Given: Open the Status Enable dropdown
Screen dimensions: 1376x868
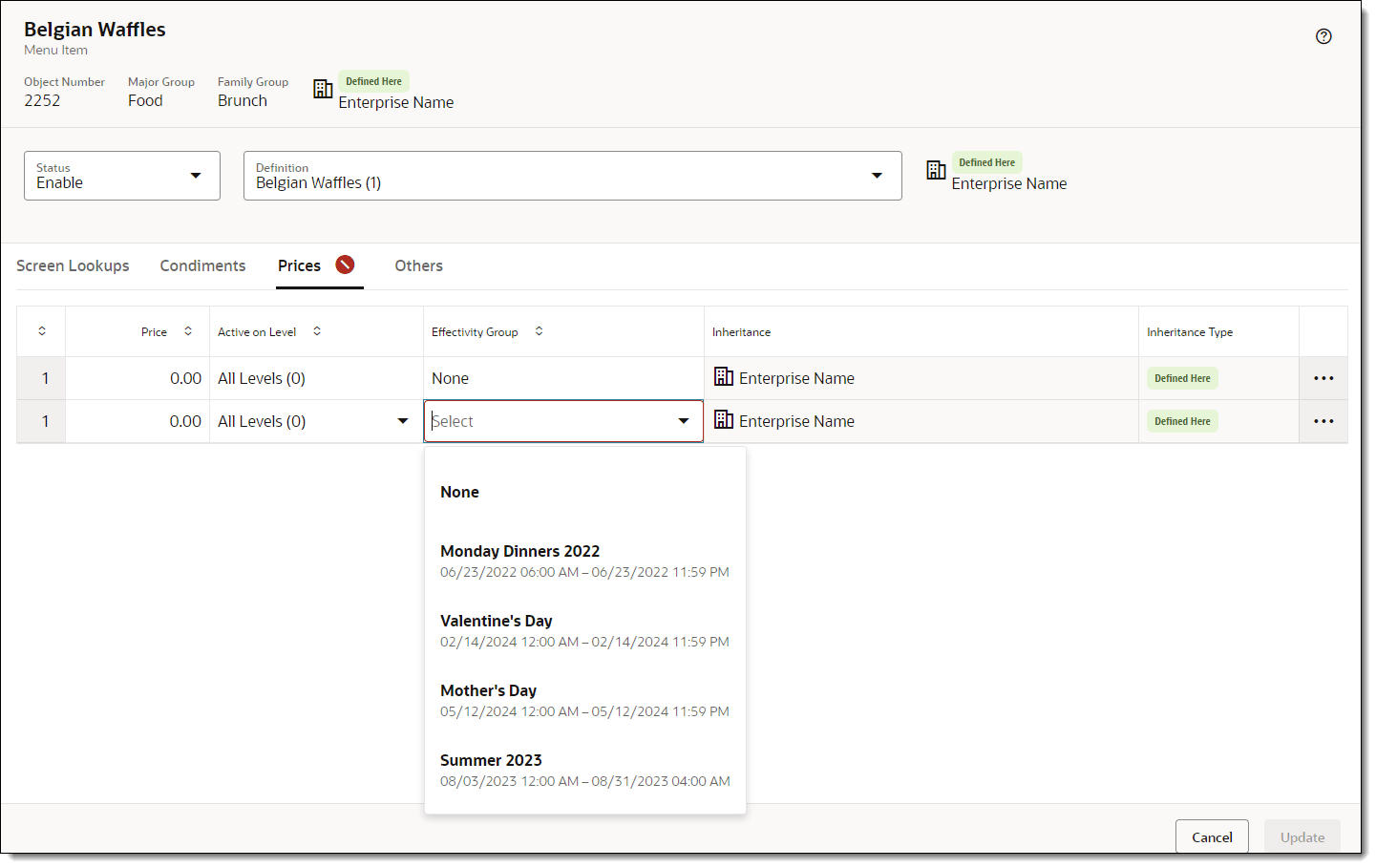Looking at the screenshot, I should (x=122, y=176).
